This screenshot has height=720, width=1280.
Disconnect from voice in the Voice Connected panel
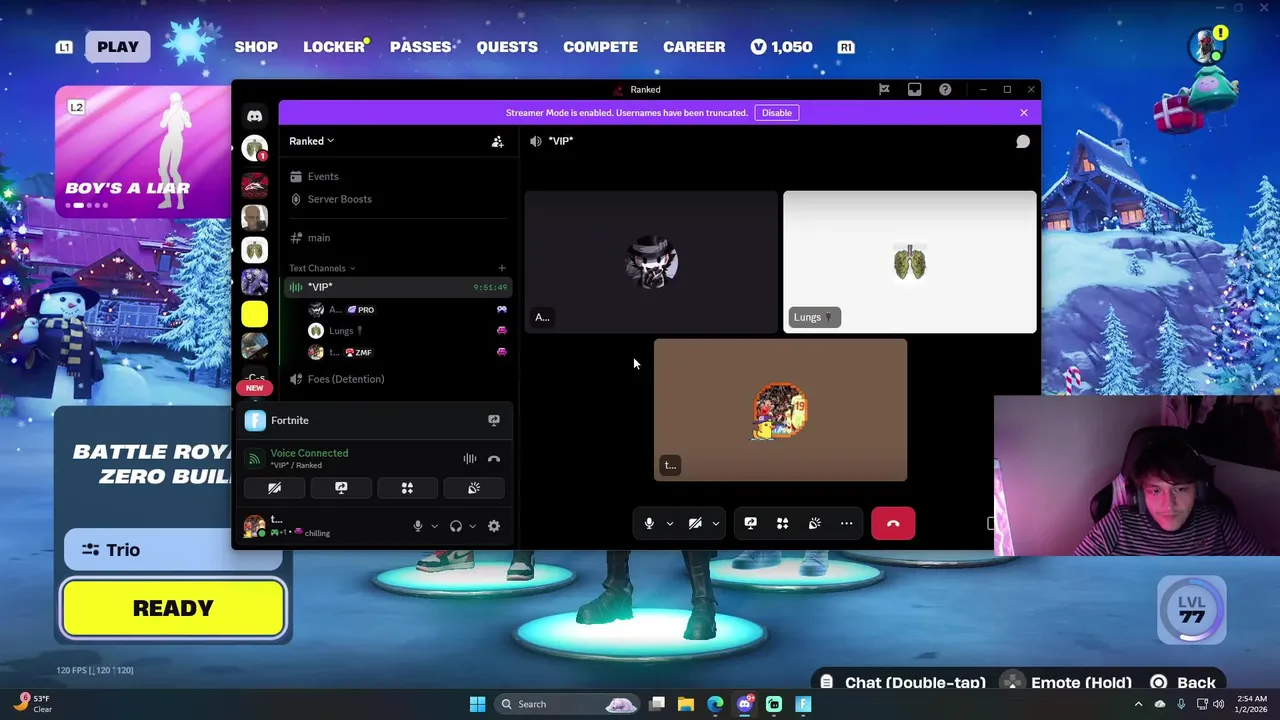tap(494, 459)
